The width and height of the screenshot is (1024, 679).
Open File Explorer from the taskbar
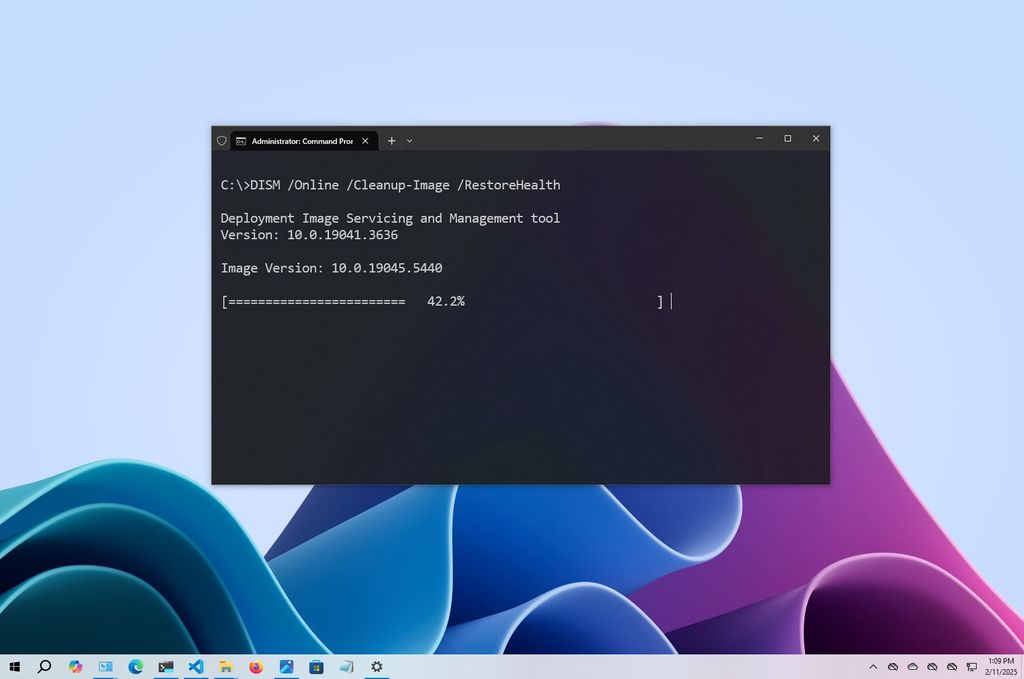pos(226,667)
